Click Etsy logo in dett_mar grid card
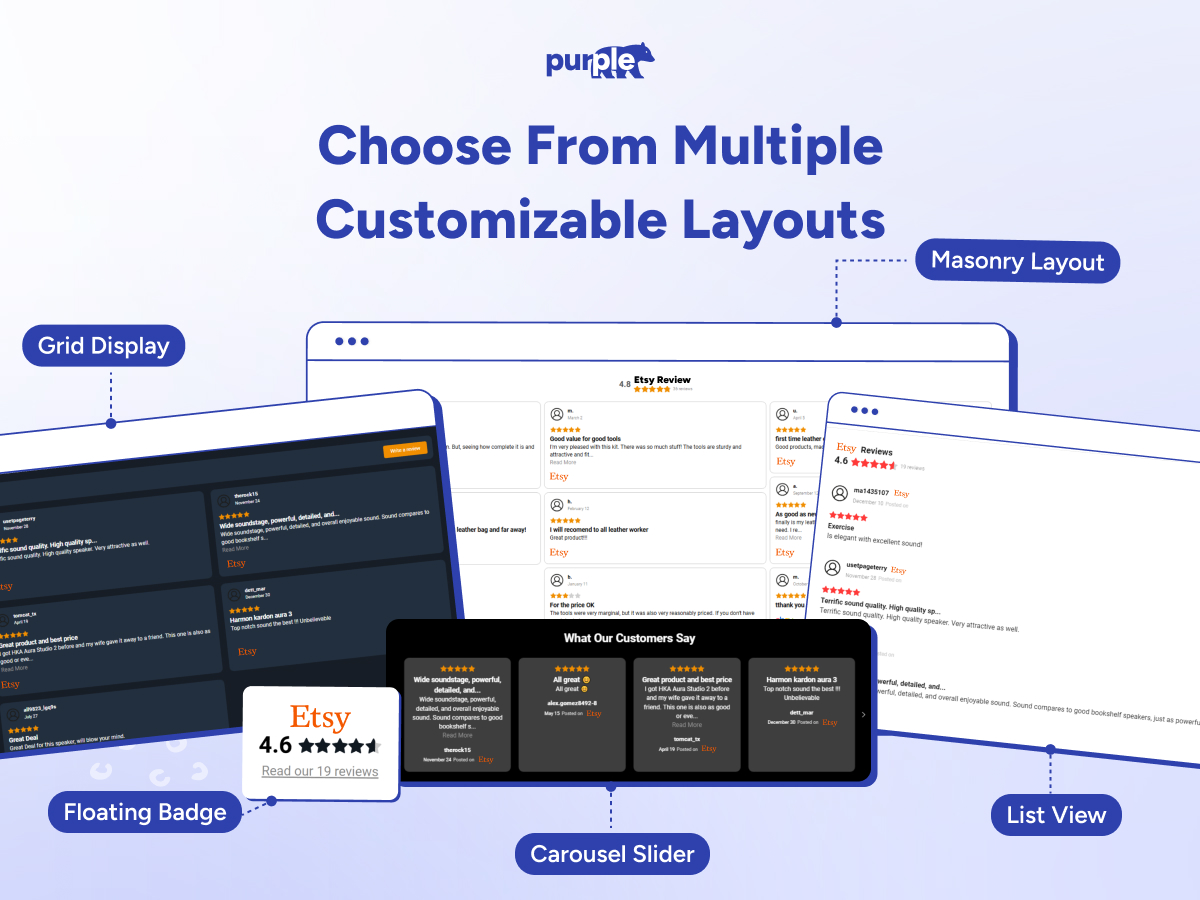The width and height of the screenshot is (1200, 900). pos(247,651)
